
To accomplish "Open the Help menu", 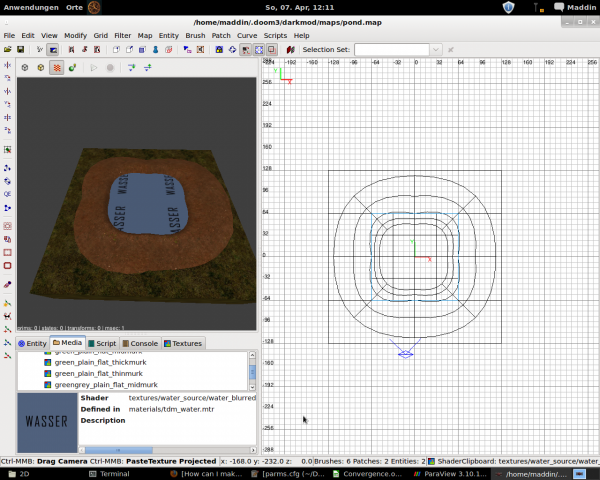I will pos(302,36).
